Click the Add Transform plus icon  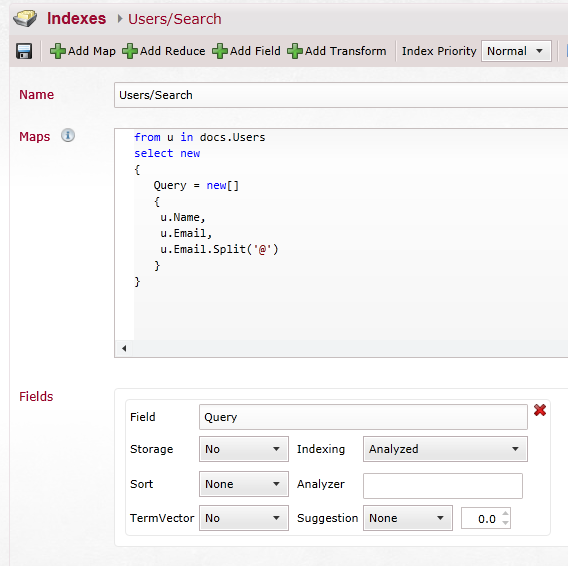click(295, 51)
